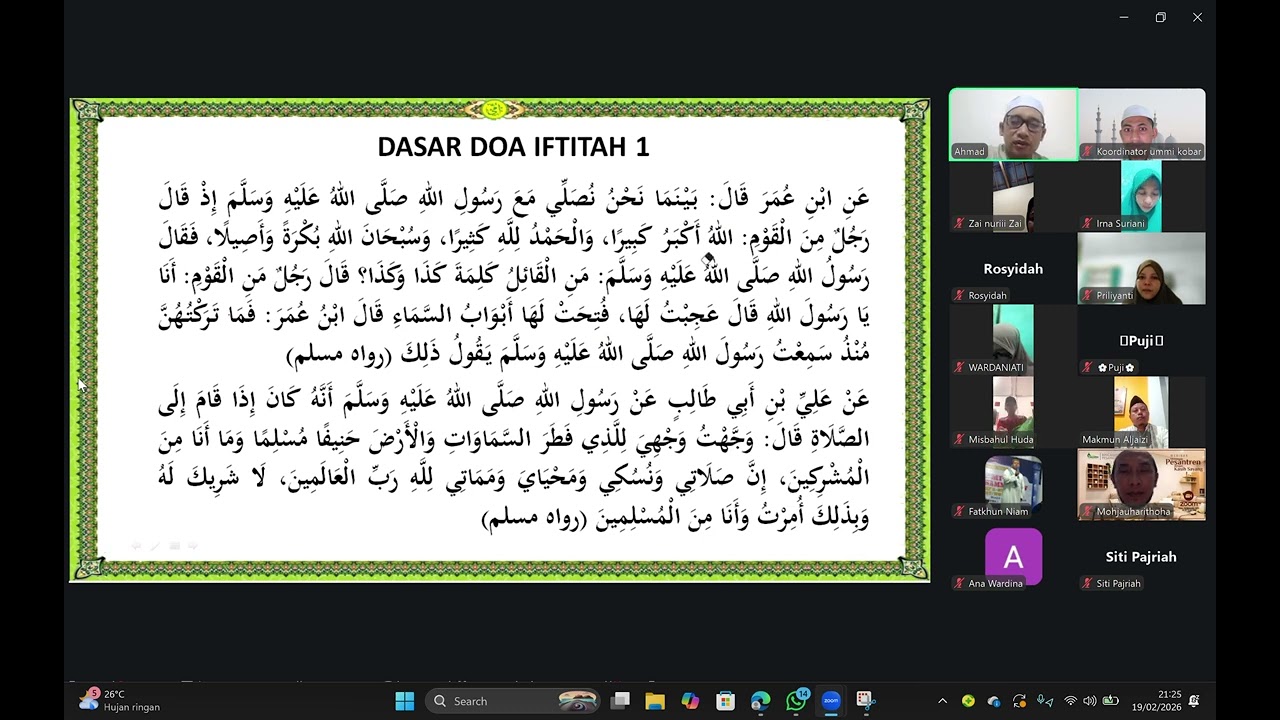1280x720 pixels.
Task: Open the Snipping Tool taskbar icon
Action: (x=866, y=701)
